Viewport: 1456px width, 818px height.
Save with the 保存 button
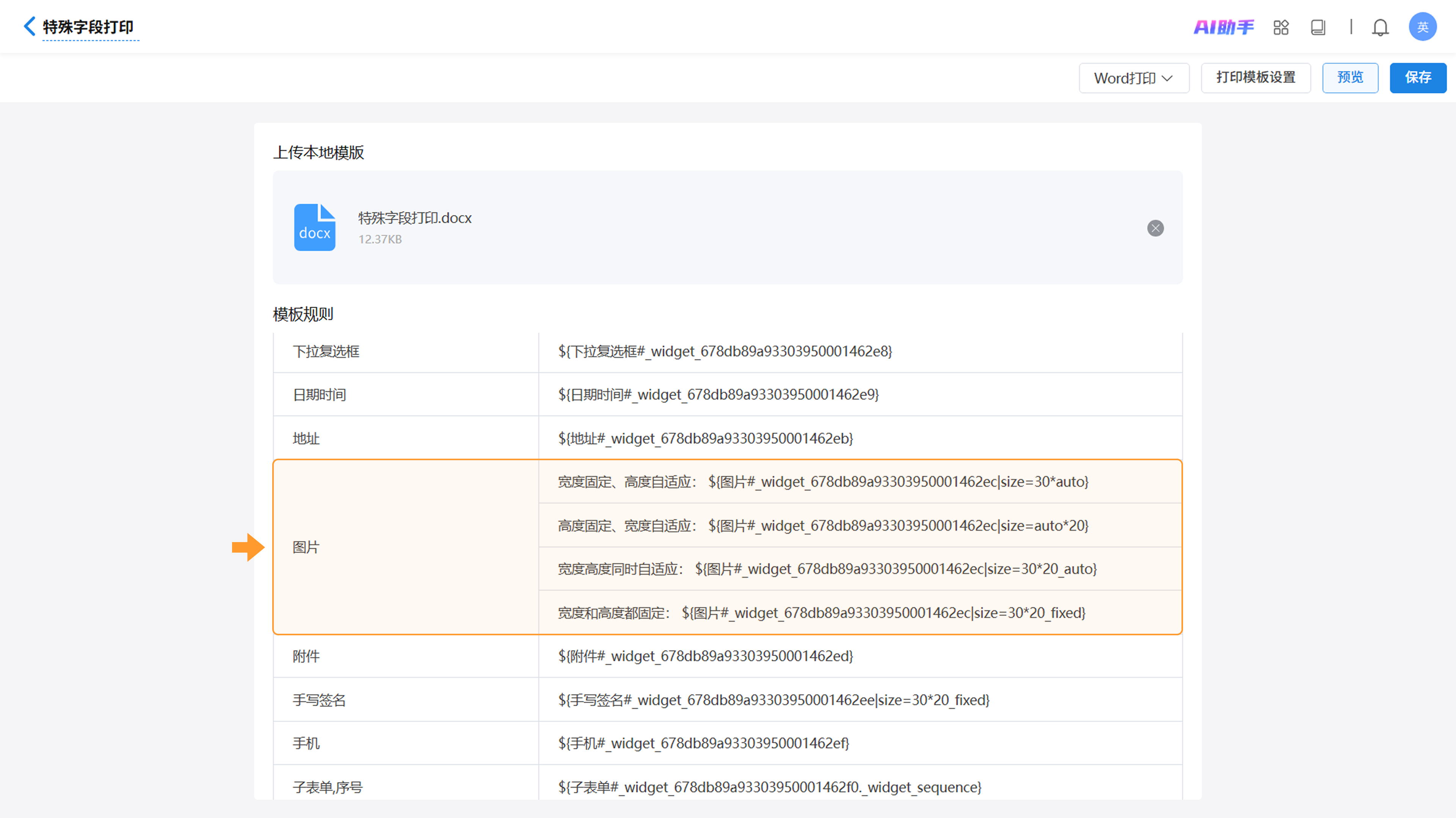tap(1418, 77)
